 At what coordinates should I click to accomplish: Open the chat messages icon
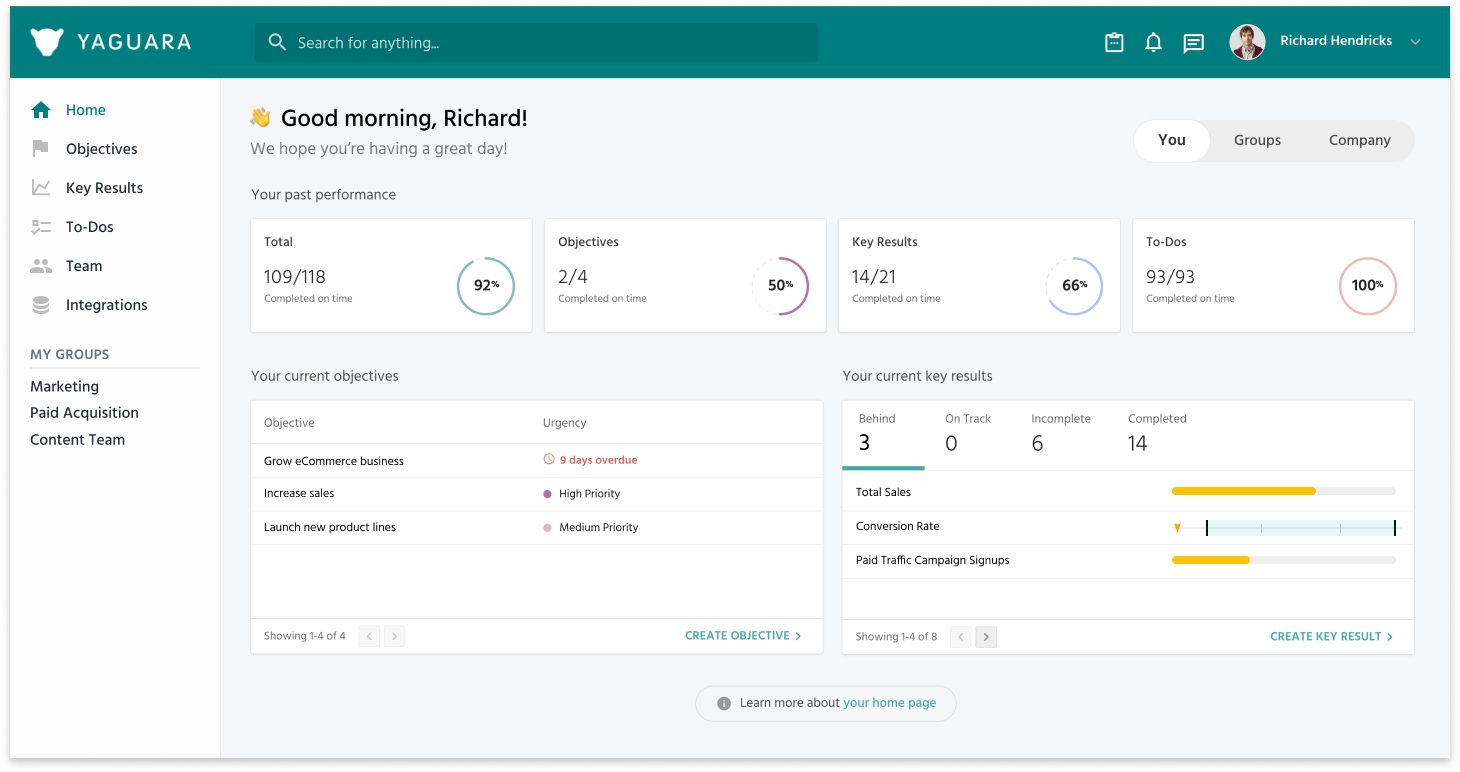(x=1193, y=42)
